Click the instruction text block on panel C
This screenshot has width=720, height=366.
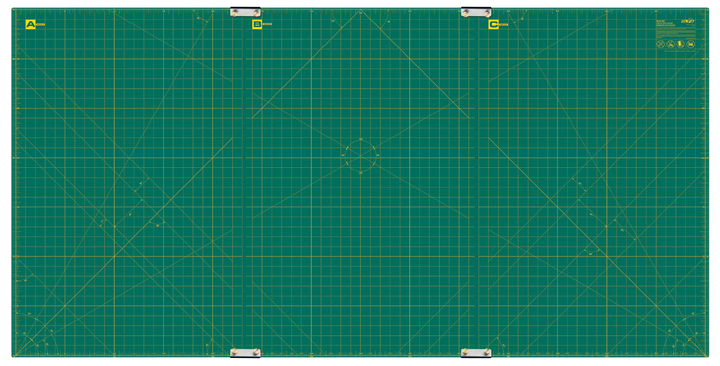675,31
